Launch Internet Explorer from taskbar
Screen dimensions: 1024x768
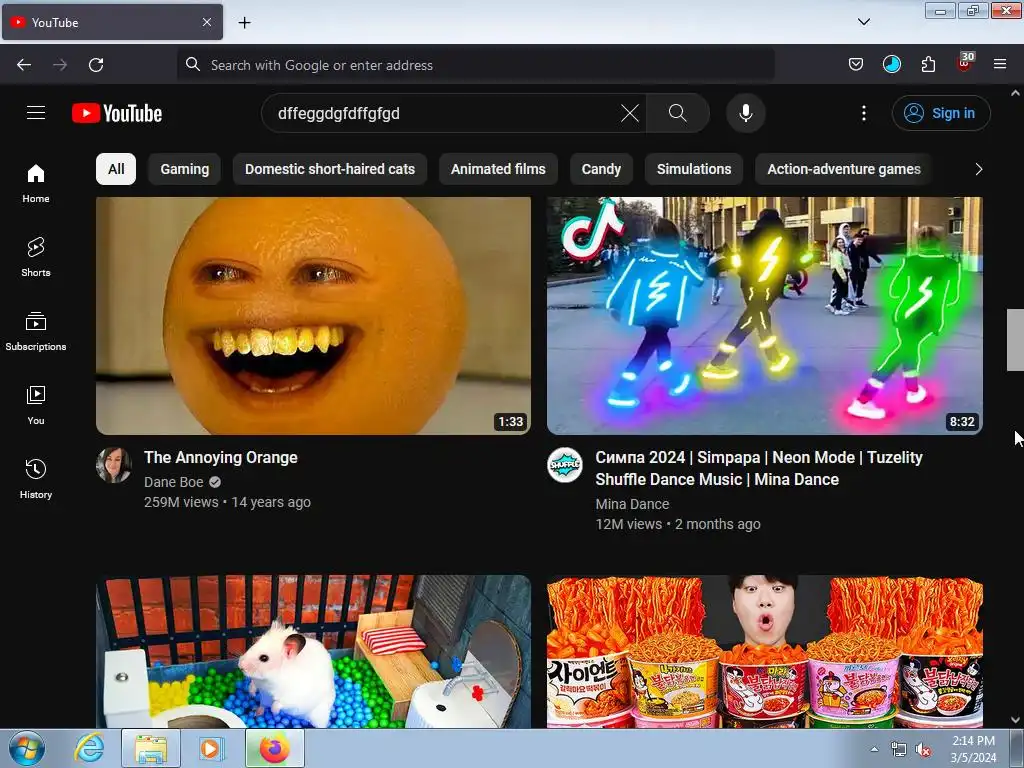89,748
